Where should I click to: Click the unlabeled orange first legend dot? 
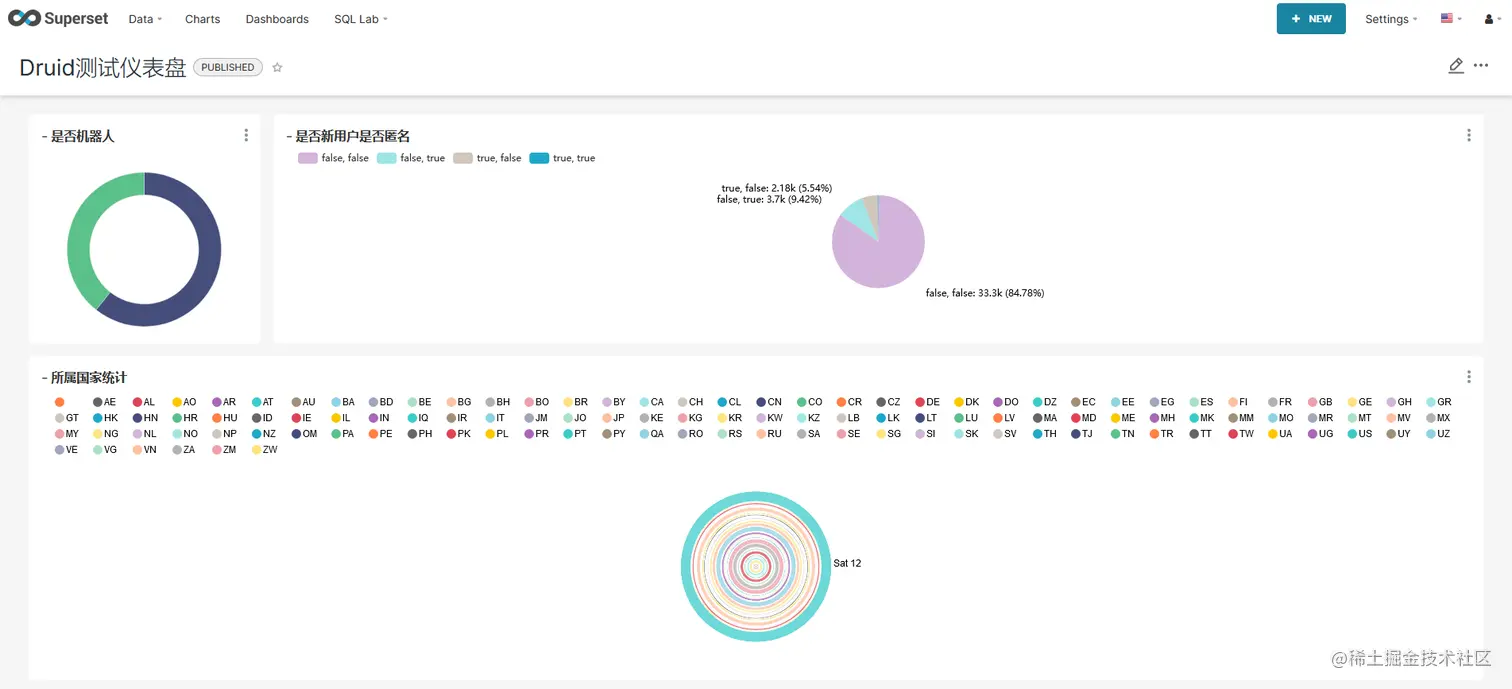coord(59,402)
